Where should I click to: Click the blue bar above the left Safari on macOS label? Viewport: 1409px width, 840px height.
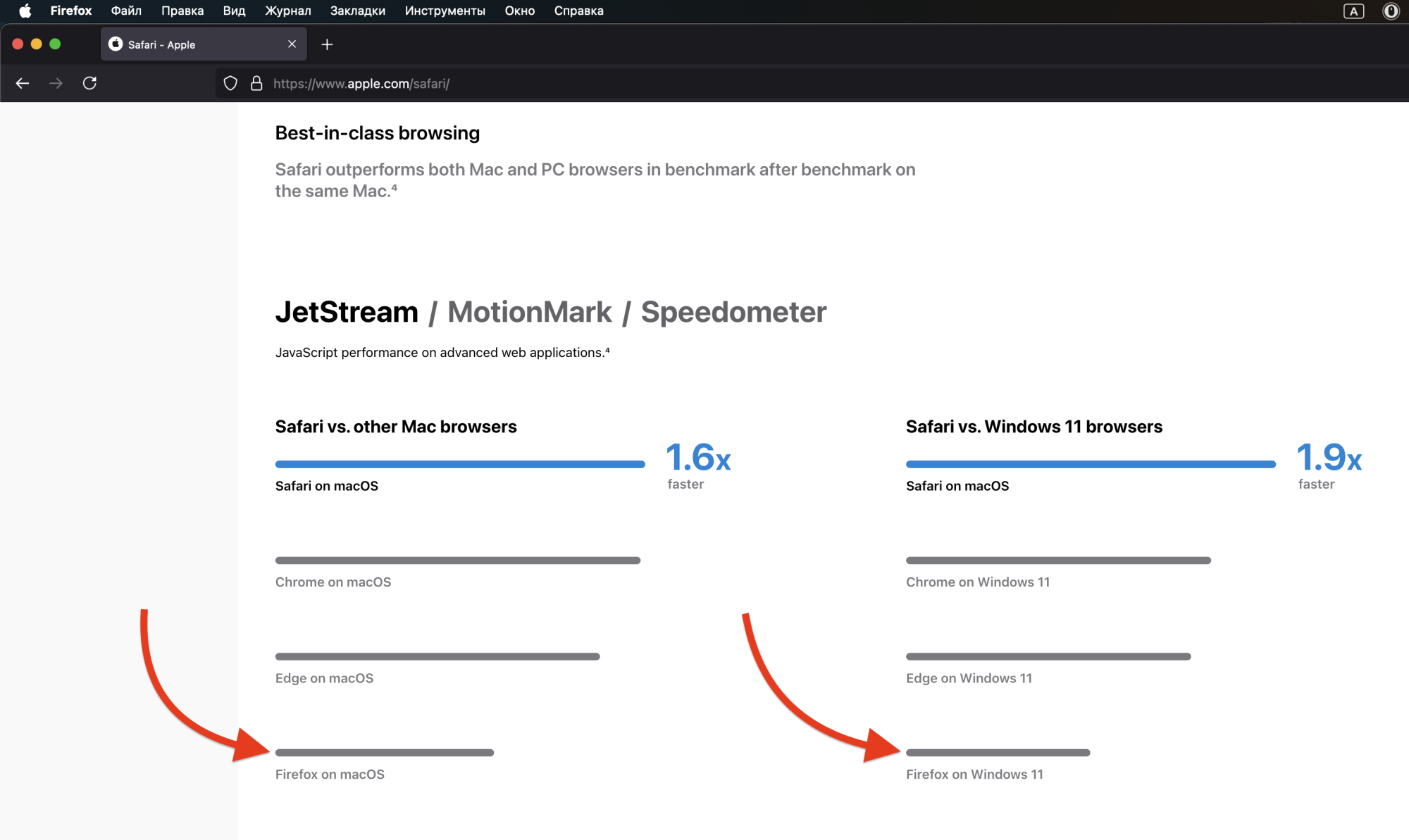point(460,464)
